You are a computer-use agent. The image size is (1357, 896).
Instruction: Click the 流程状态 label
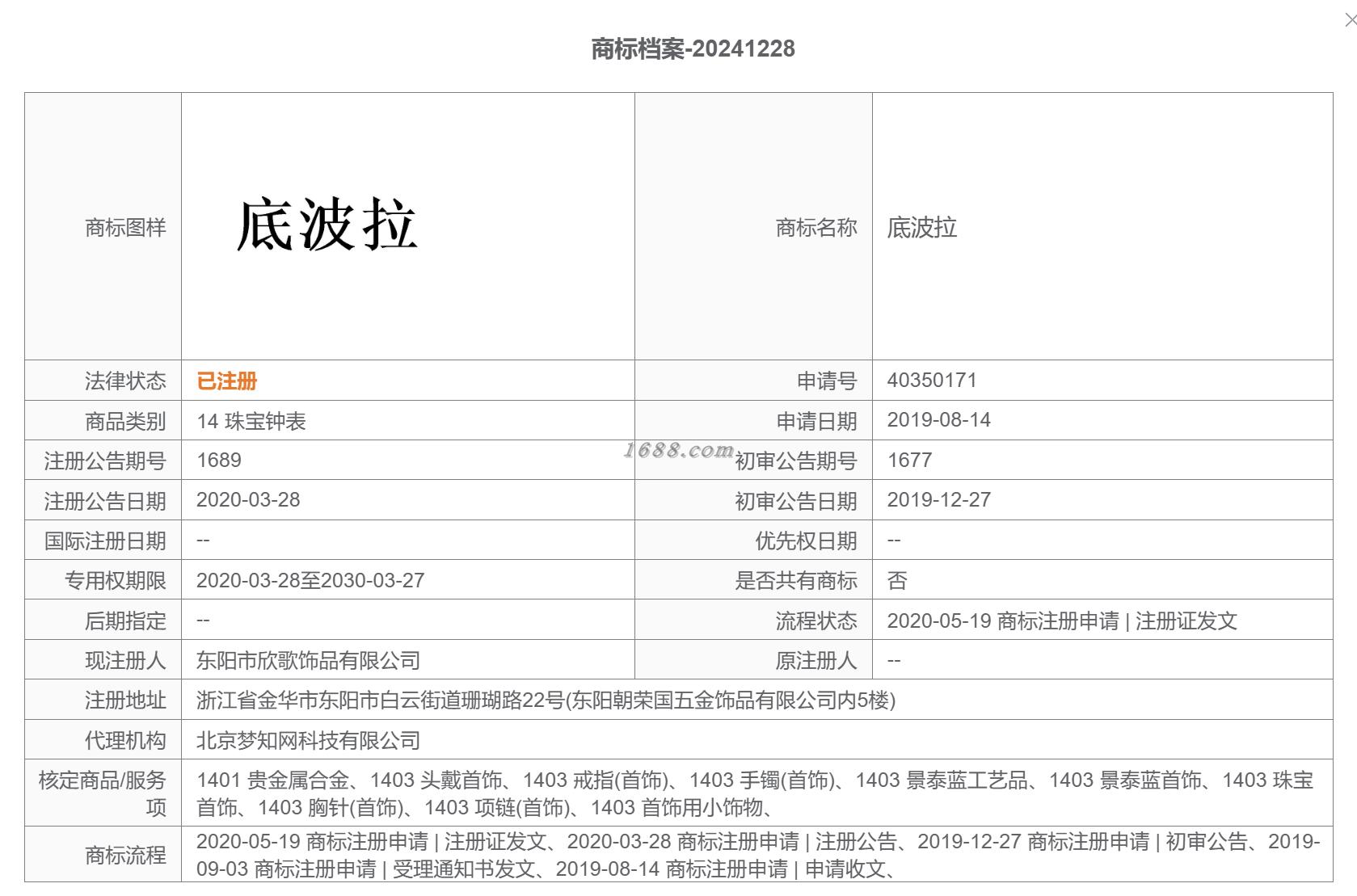(816, 620)
